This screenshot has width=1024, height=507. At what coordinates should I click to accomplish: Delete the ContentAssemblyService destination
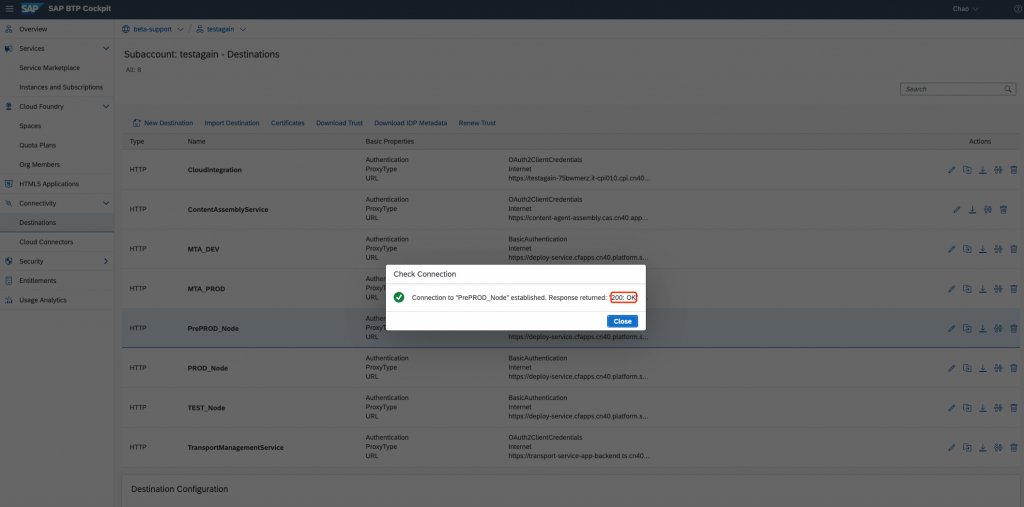[x=1003, y=210]
